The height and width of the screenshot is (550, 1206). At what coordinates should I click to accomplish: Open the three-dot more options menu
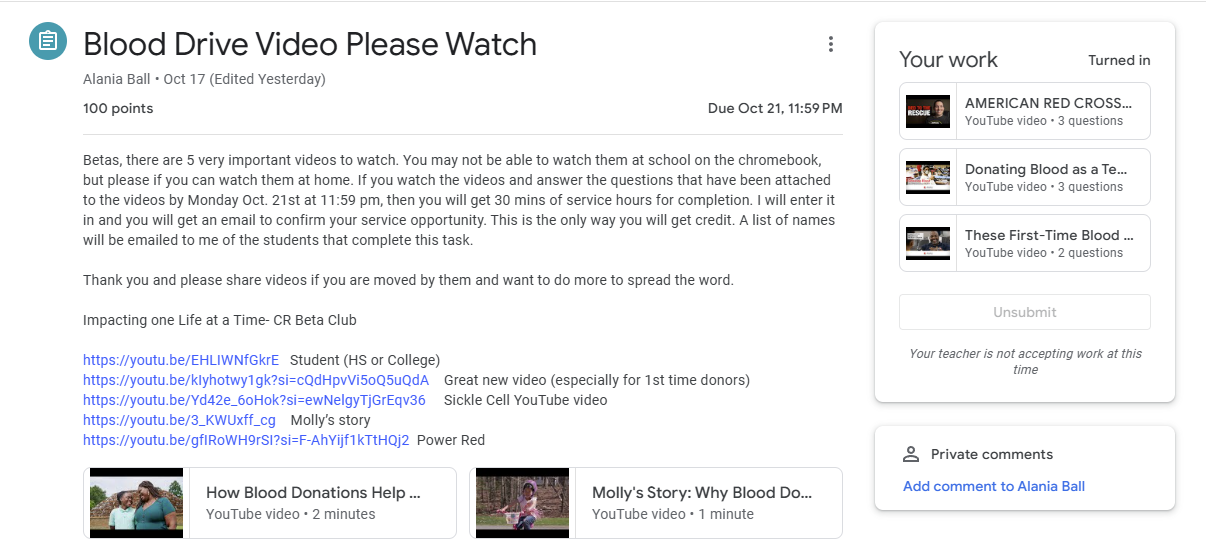pyautogui.click(x=830, y=44)
